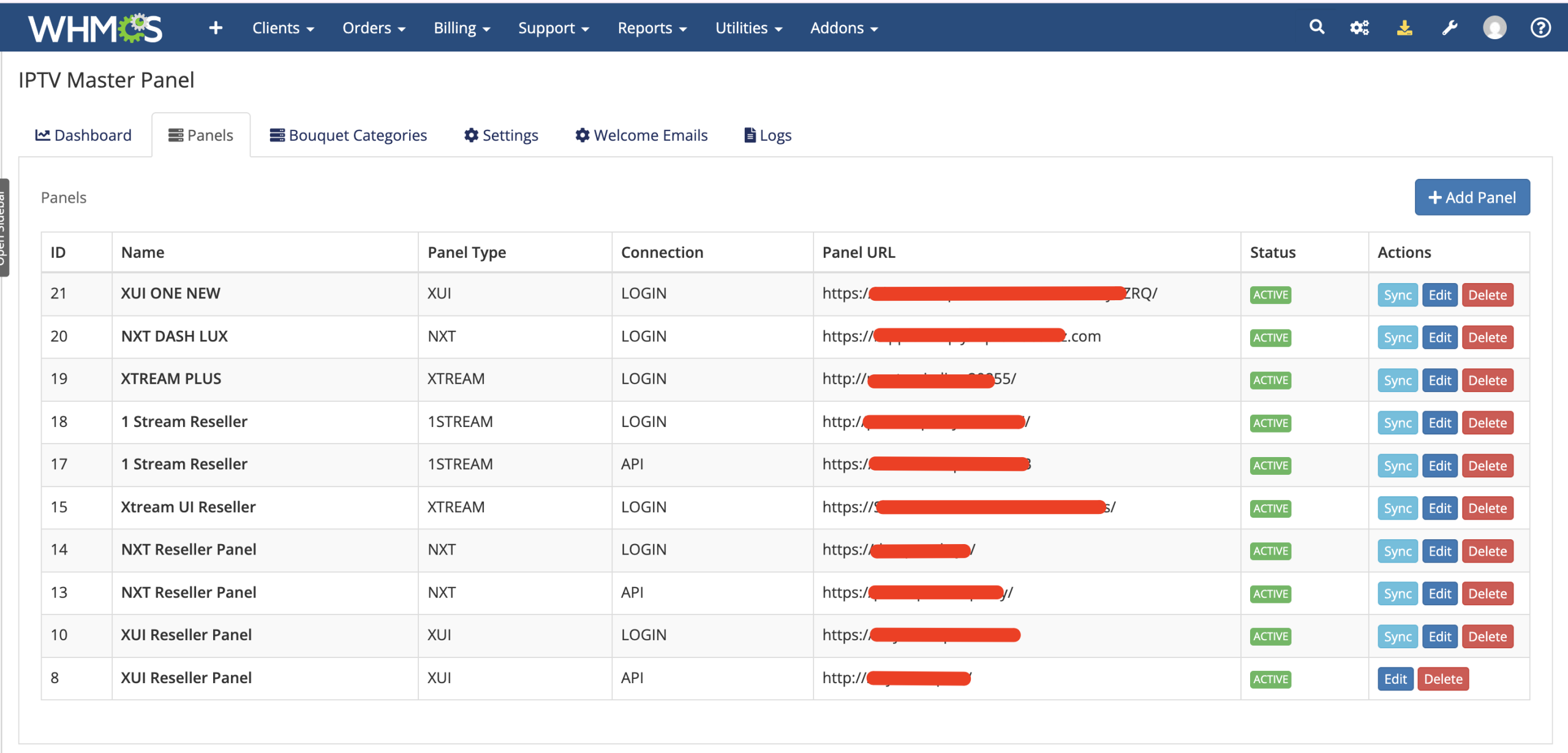Delete the XUI ONE NEW panel
Screen dimensions: 1568x753
(x=1487, y=295)
